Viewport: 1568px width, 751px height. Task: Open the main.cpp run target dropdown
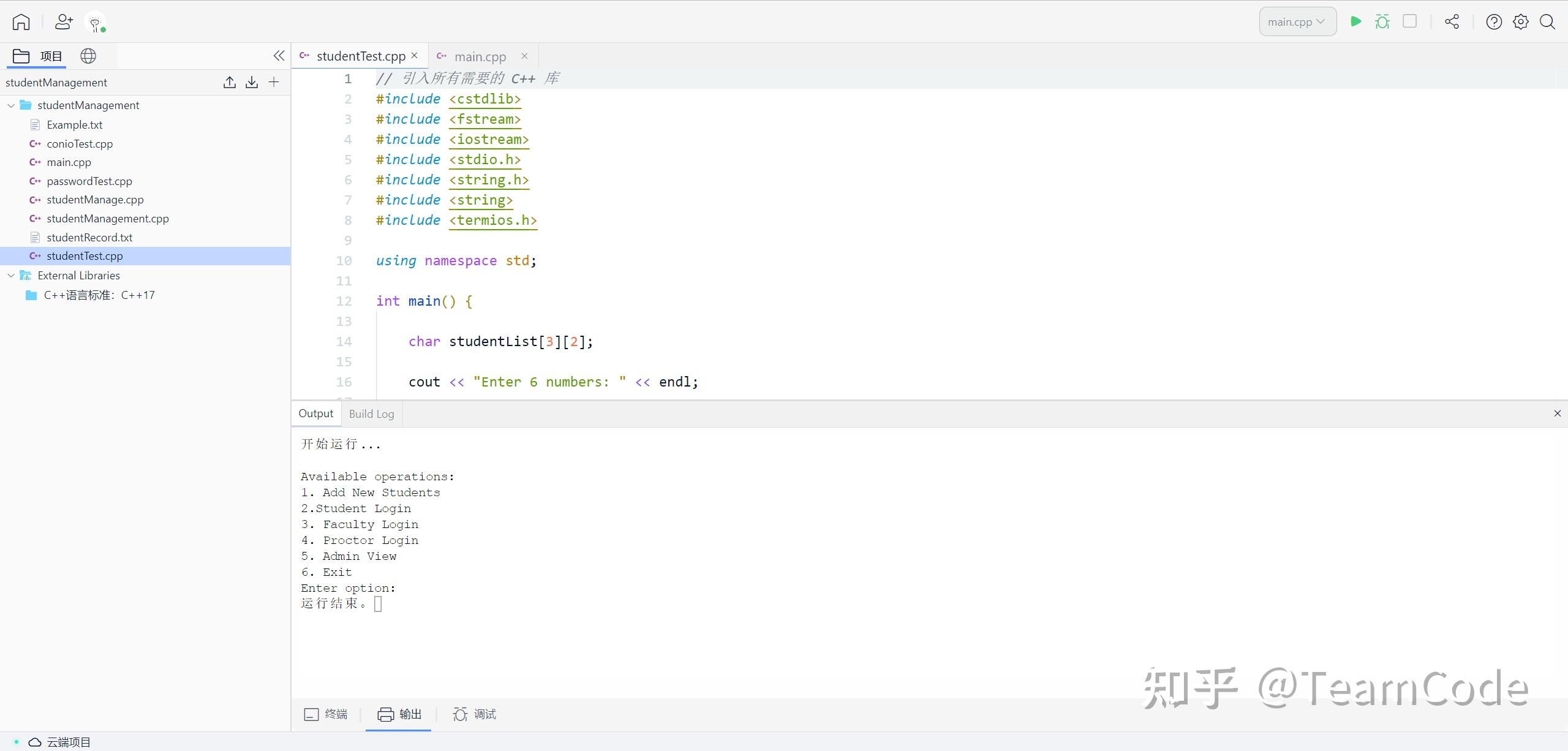[x=1297, y=22]
